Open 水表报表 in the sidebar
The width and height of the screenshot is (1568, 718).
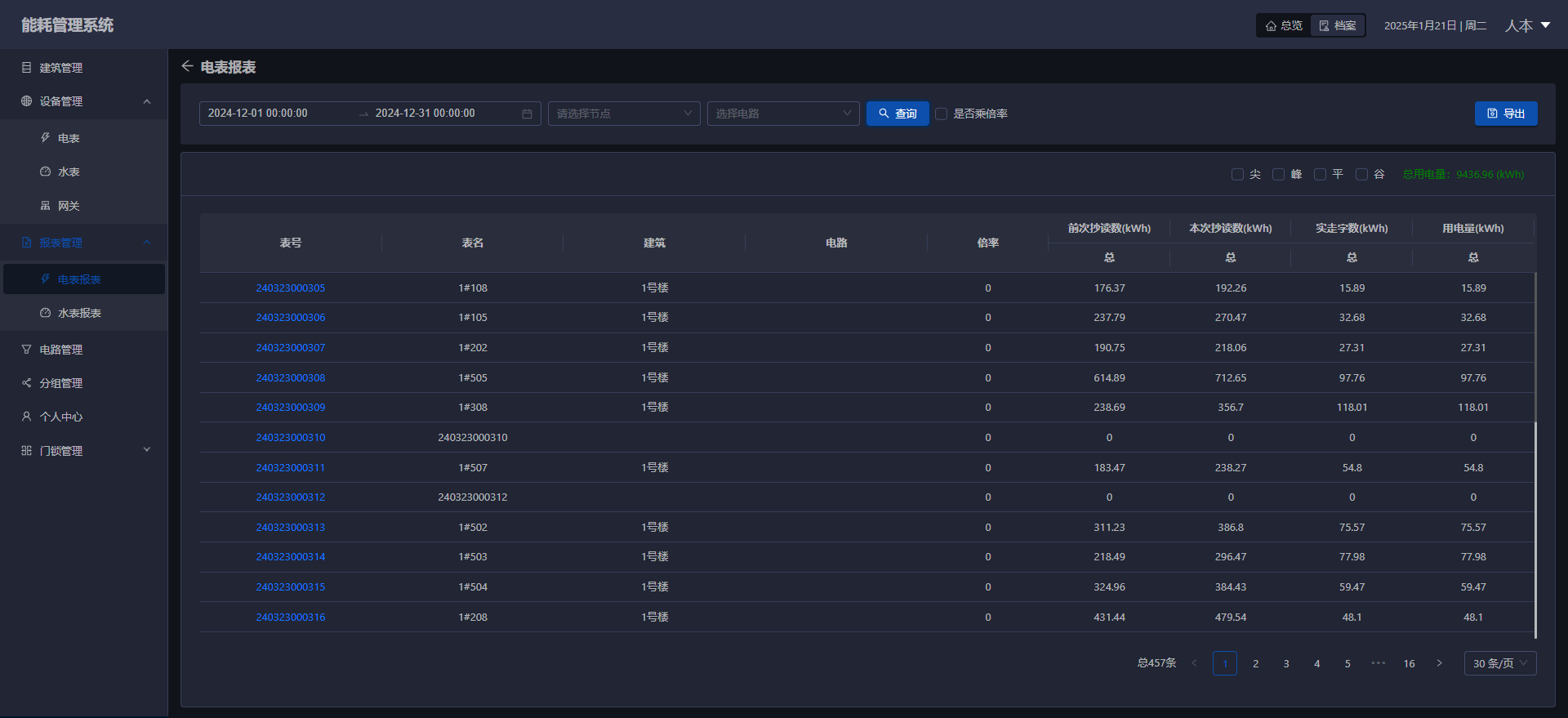click(79, 313)
